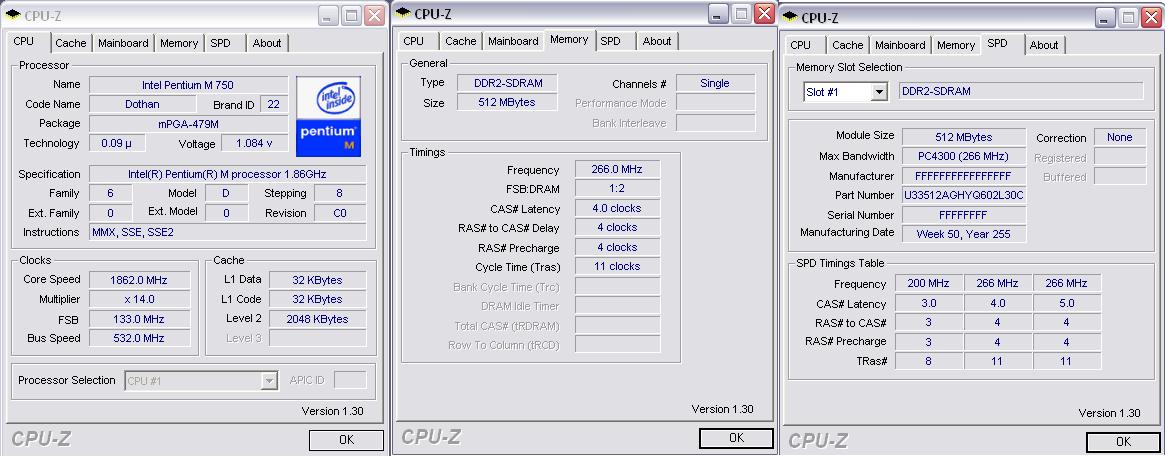Screen dimensions: 1165x457
Task: Click the Channels # value Single
Action: [x=715, y=83]
